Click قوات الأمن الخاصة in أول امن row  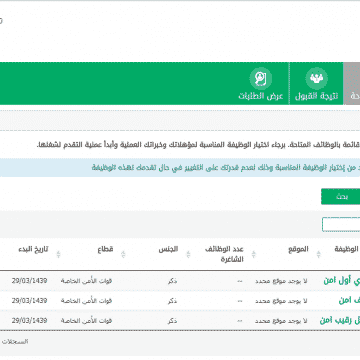[86, 281]
